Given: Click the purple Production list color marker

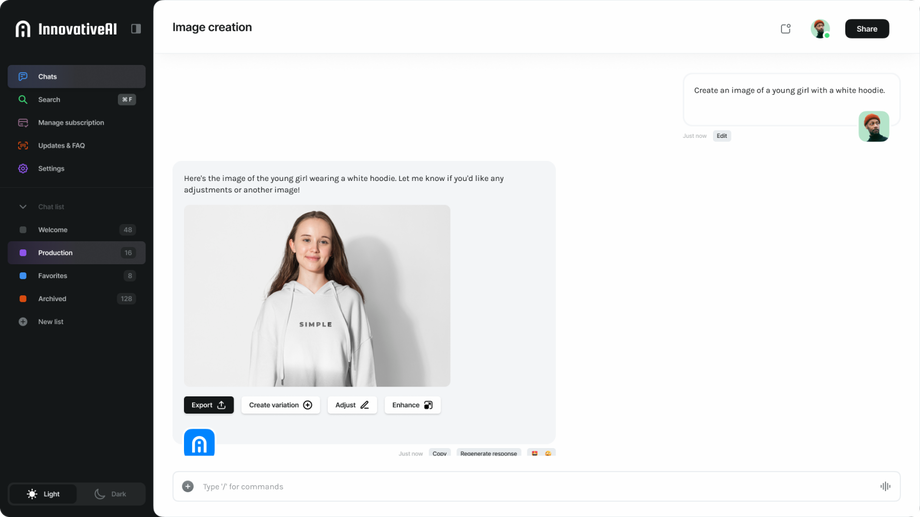Looking at the screenshot, I should [x=23, y=253].
